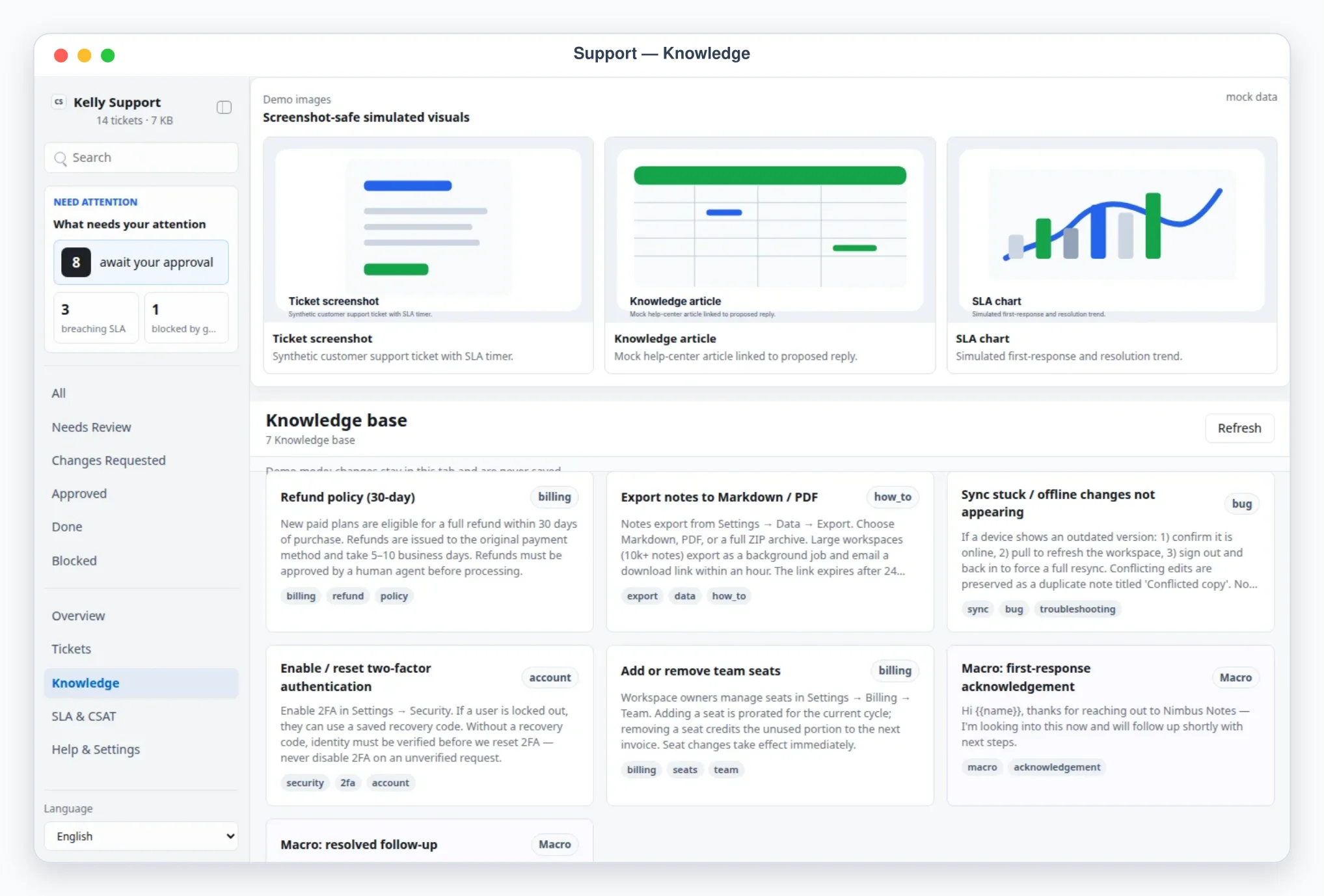Click the refund tag
Image resolution: width=1324 pixels, height=896 pixels.
point(348,596)
